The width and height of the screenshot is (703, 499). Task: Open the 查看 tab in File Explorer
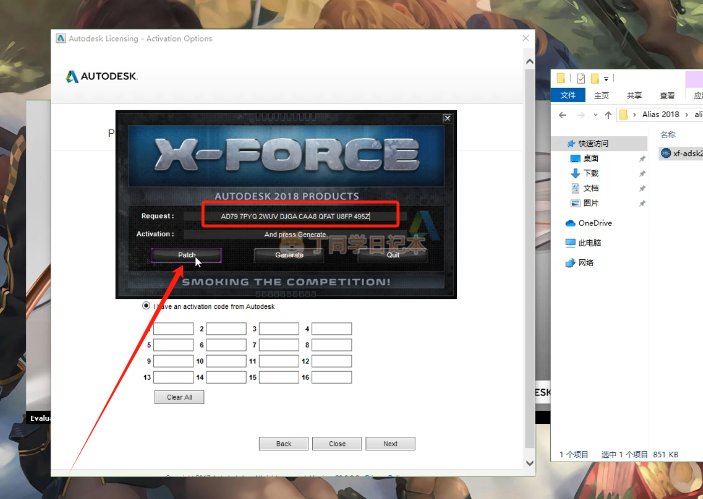point(667,95)
